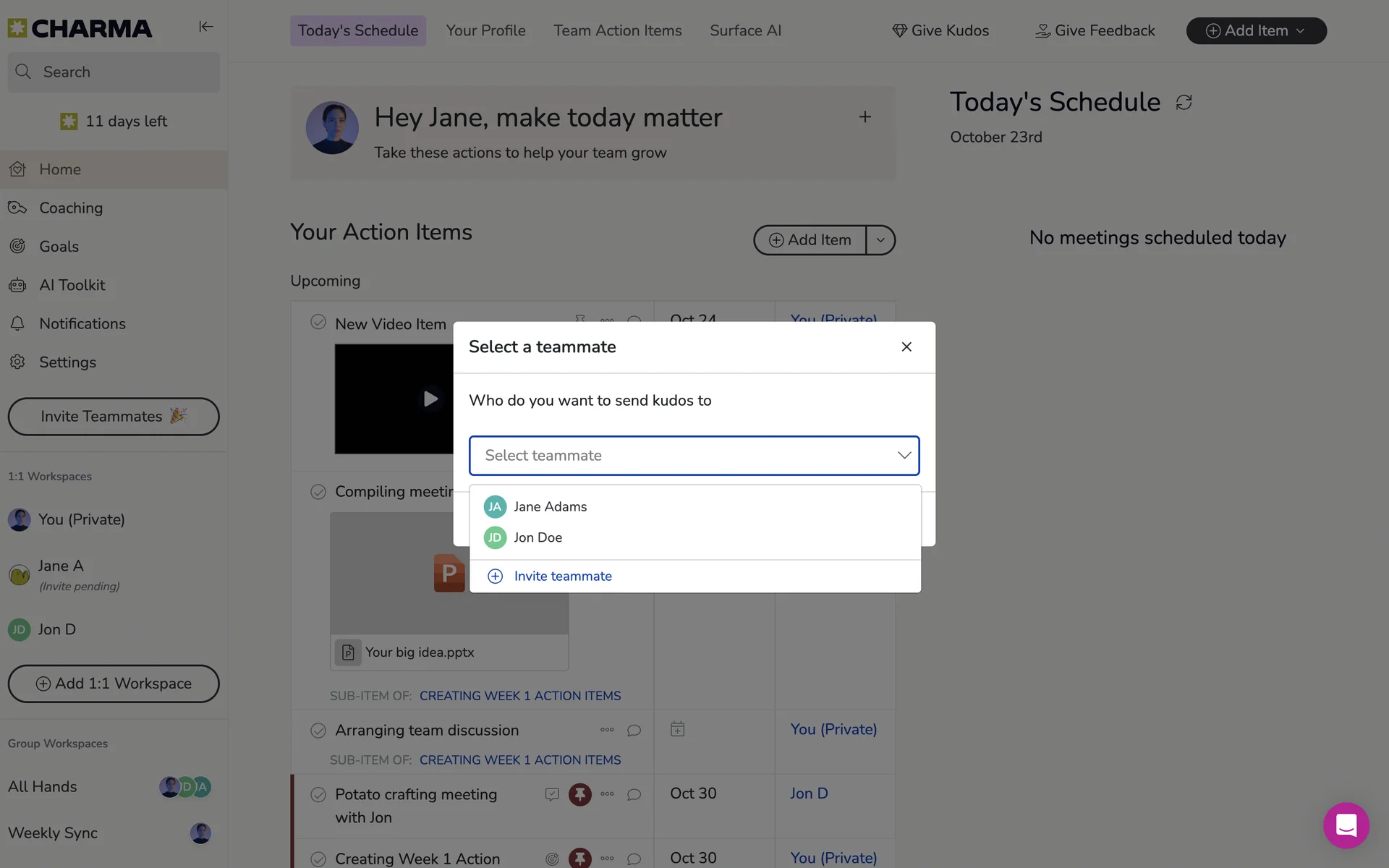The image size is (1389, 868).
Task: Open more options for Potato crafting meeting
Action: coord(607,794)
